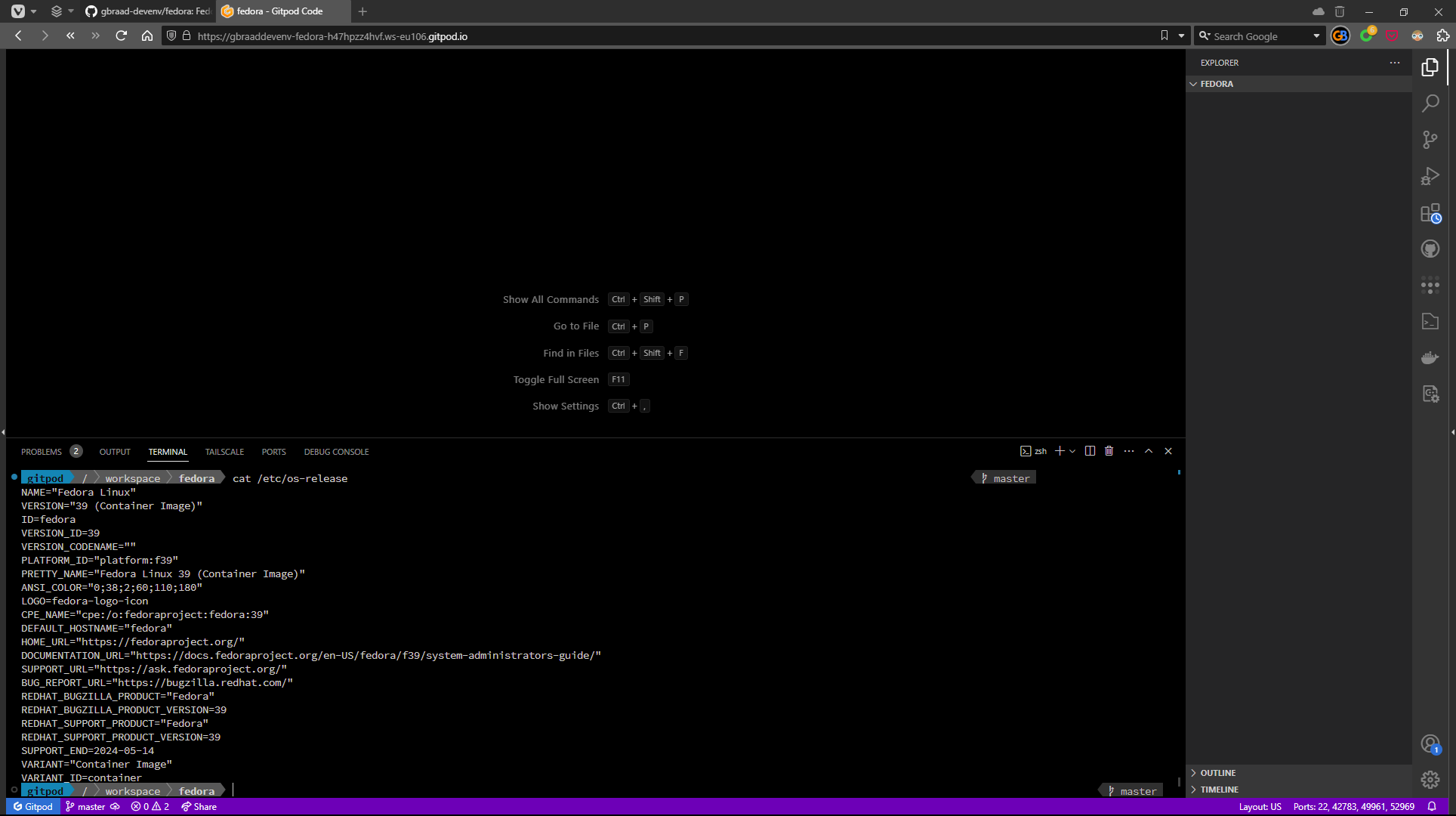Switch to the Problems tab
This screenshot has width=1456, height=816.
point(42,452)
